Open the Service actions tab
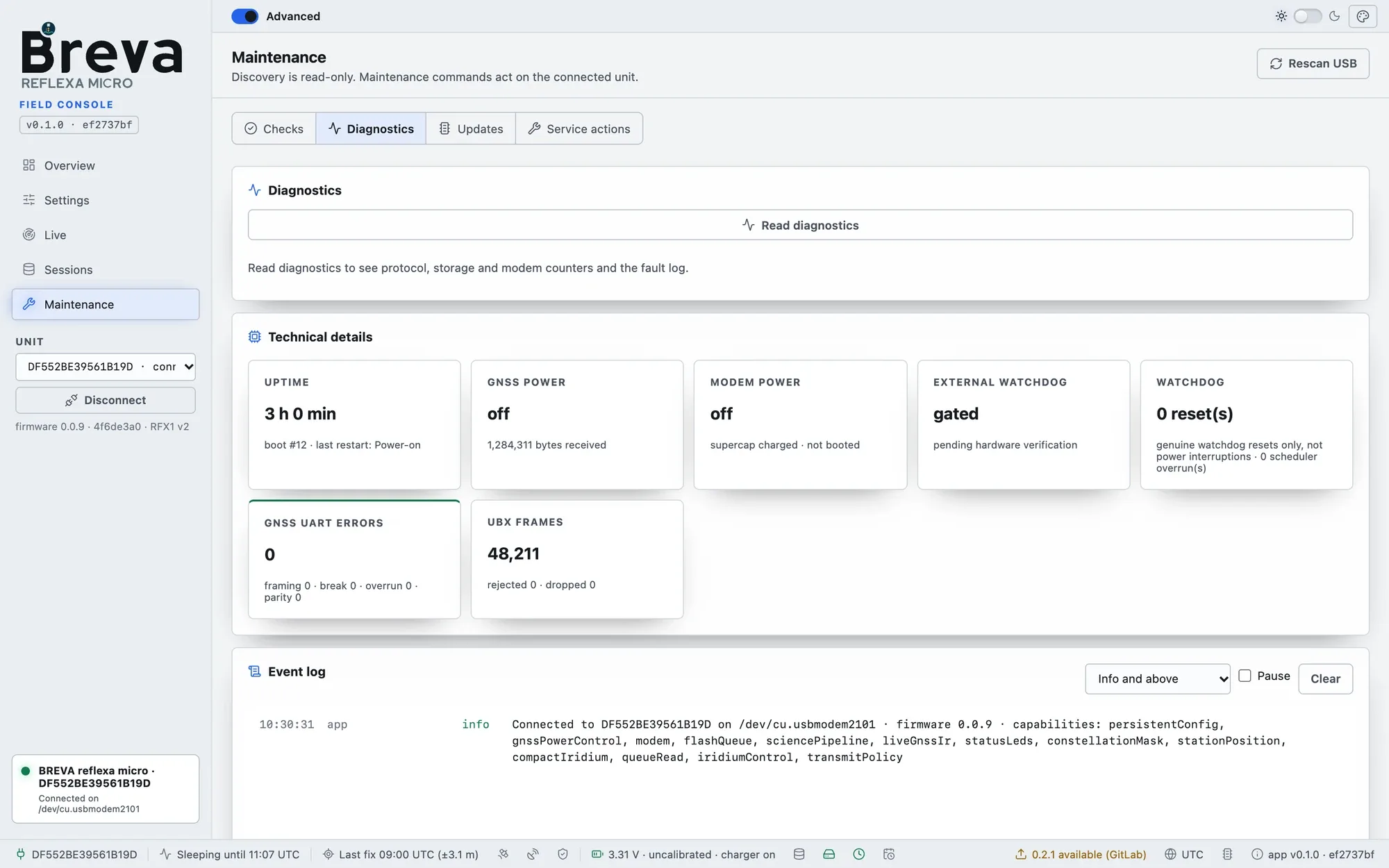 click(579, 128)
